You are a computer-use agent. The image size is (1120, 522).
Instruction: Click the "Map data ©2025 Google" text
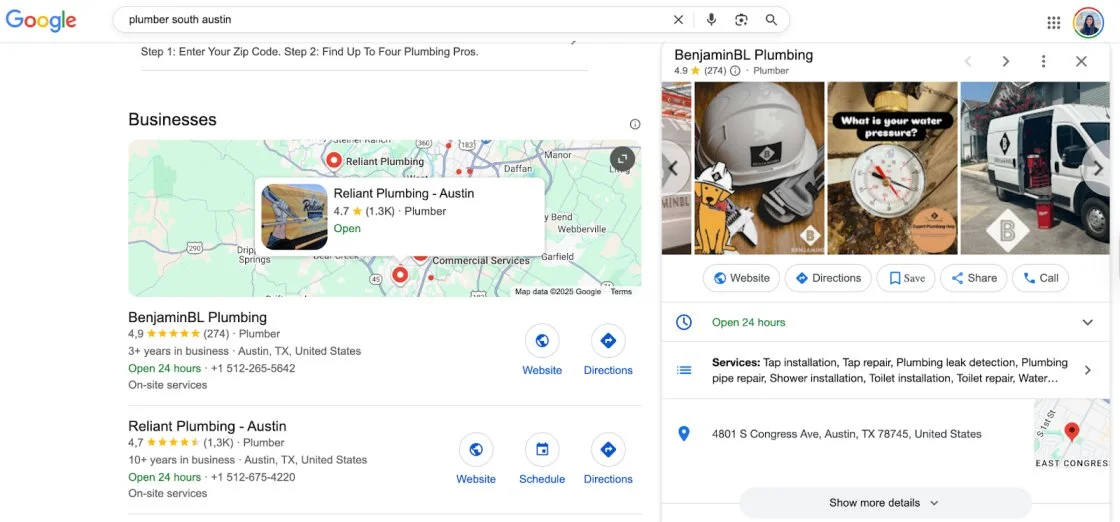click(x=558, y=291)
